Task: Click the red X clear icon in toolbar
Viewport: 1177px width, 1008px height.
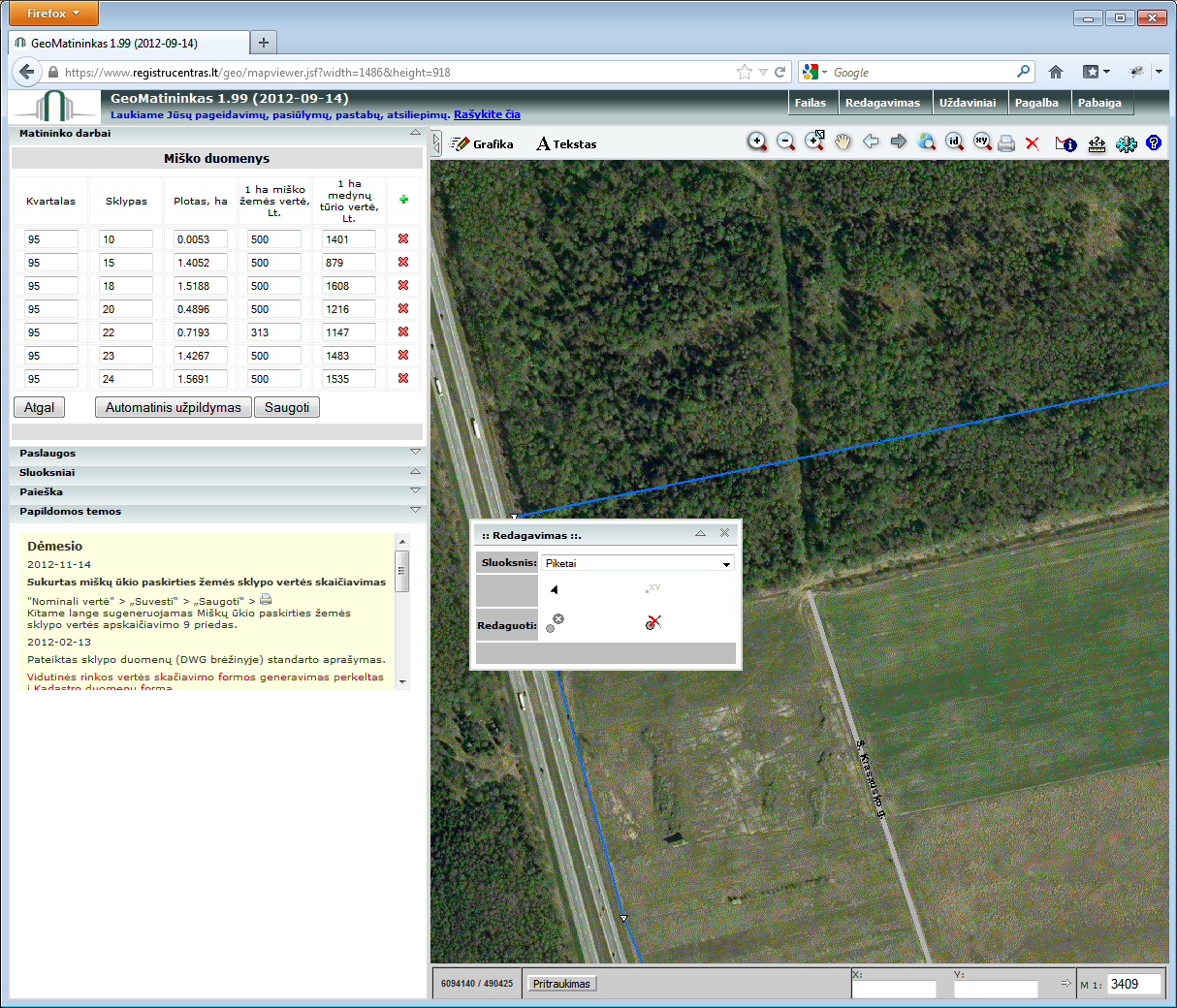Action: (1033, 143)
